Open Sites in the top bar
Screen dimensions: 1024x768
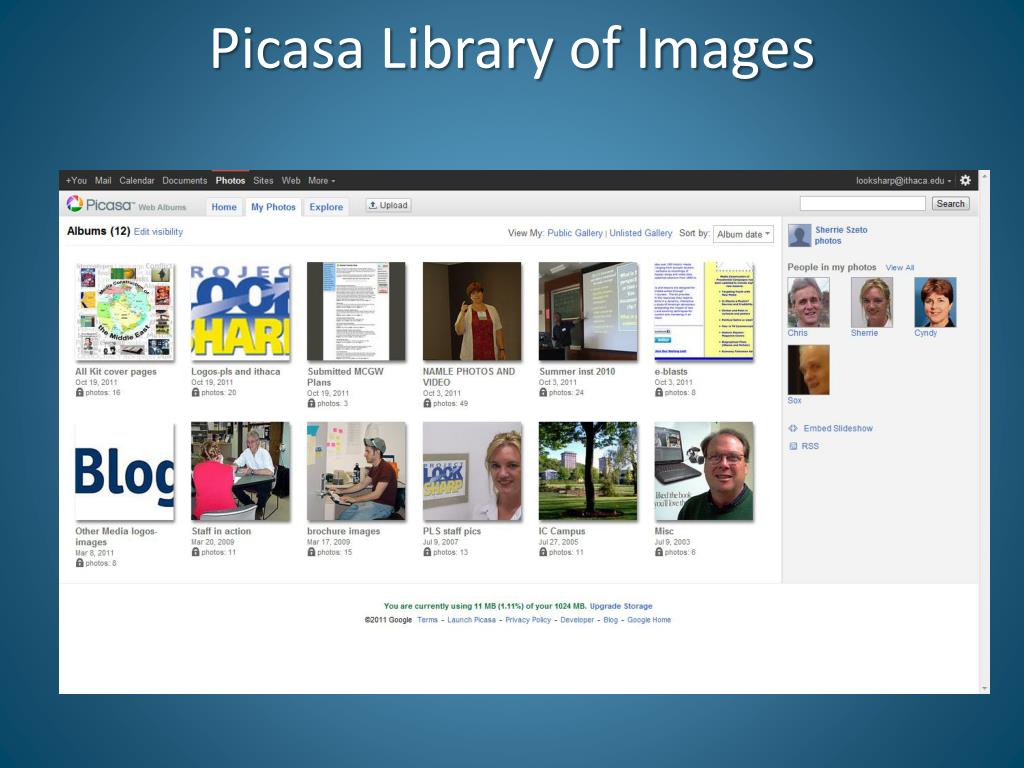[x=263, y=180]
